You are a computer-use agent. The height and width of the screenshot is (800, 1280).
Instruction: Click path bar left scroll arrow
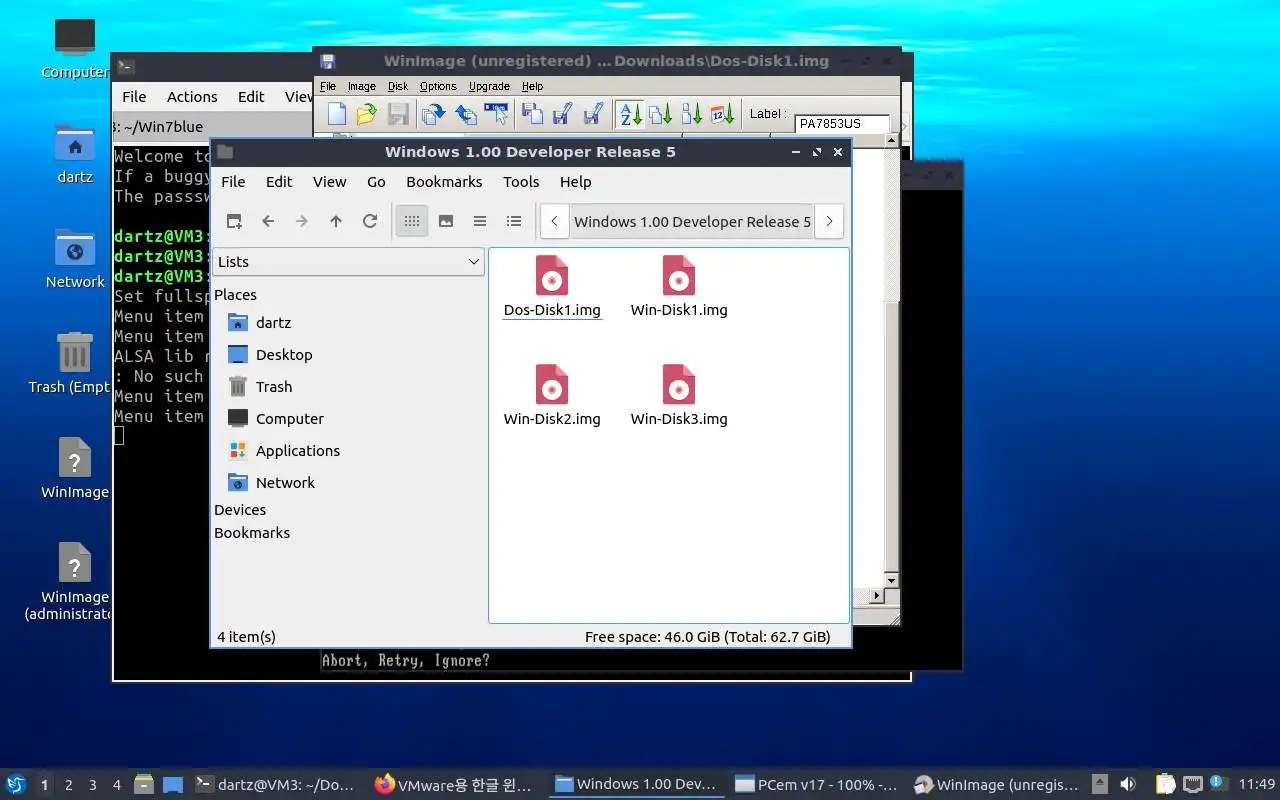pyautogui.click(x=555, y=221)
